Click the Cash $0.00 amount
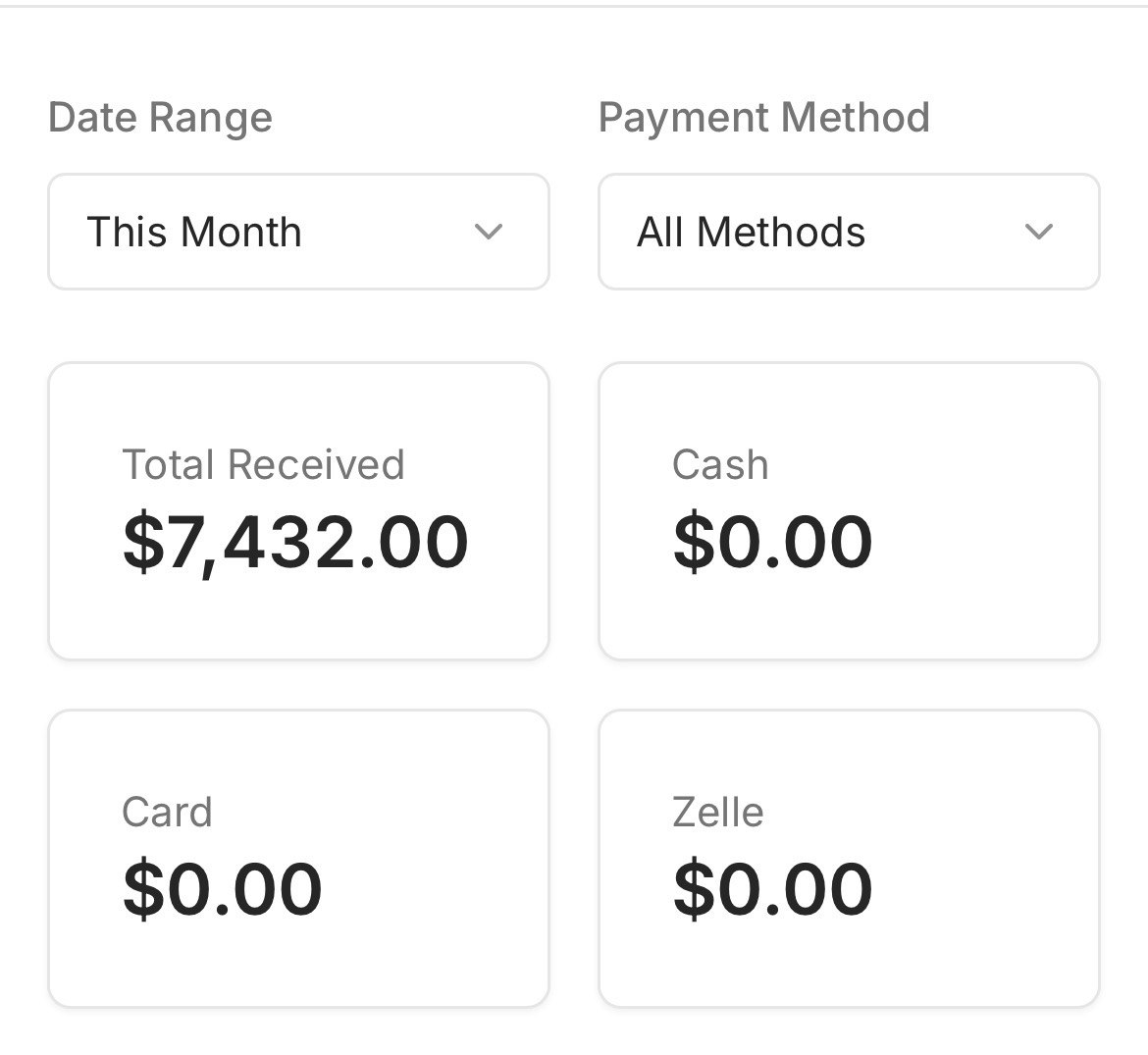The width and height of the screenshot is (1148, 1055). [772, 542]
